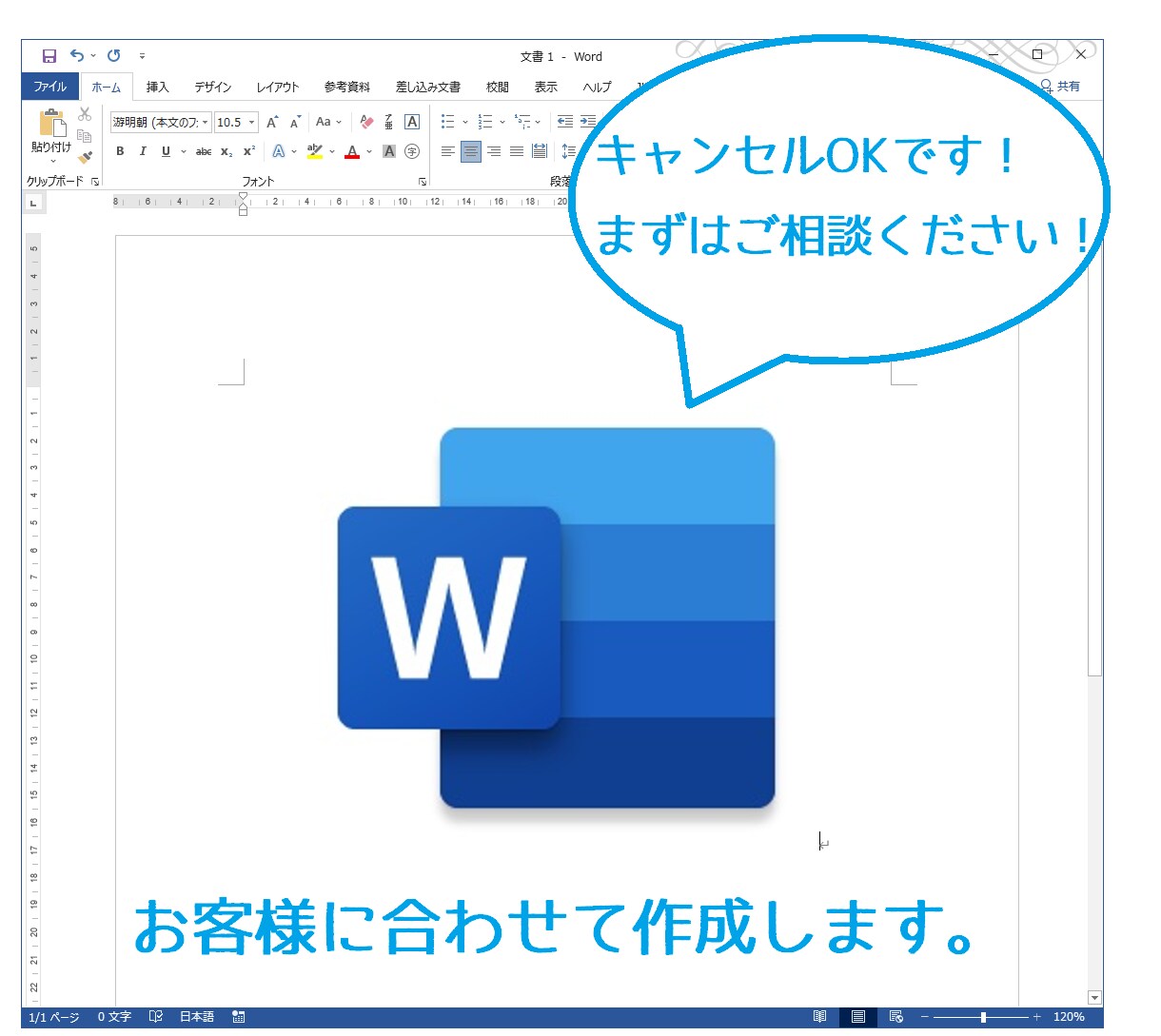Decrease font size with smaller A
The height and width of the screenshot is (1036, 1161).
pyautogui.click(x=295, y=122)
